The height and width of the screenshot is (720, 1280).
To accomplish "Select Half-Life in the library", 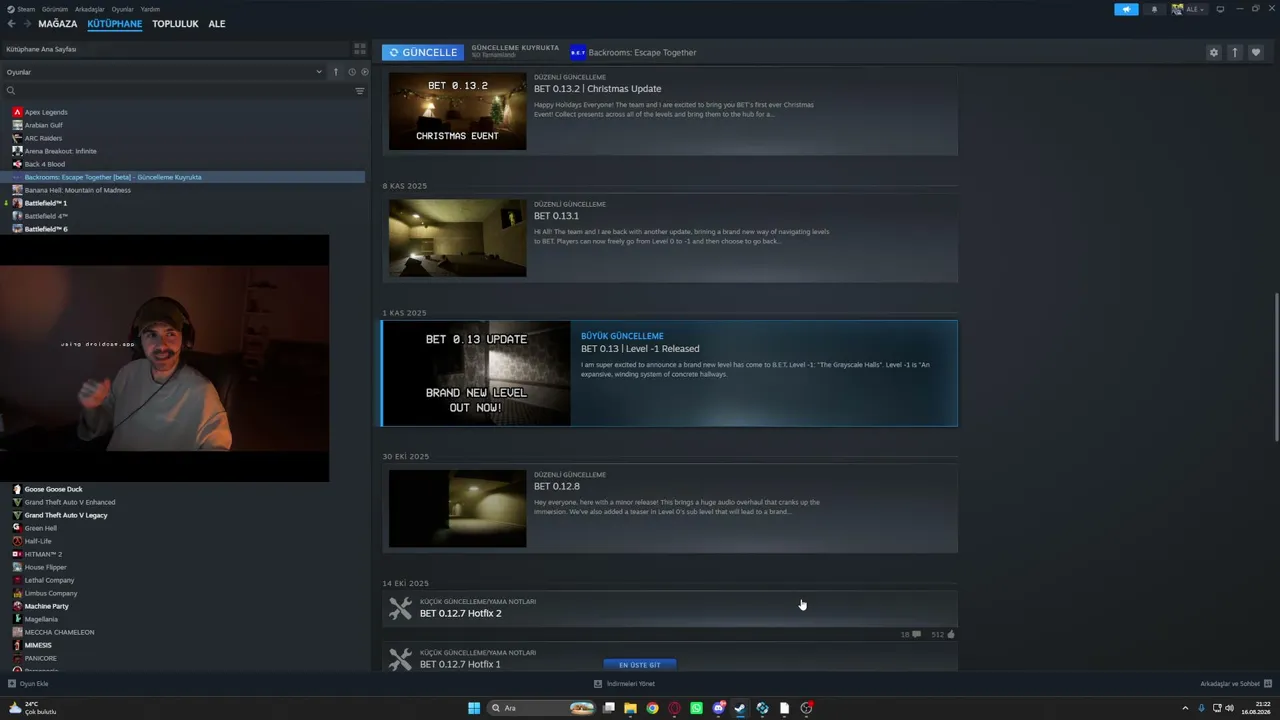I will point(38,541).
